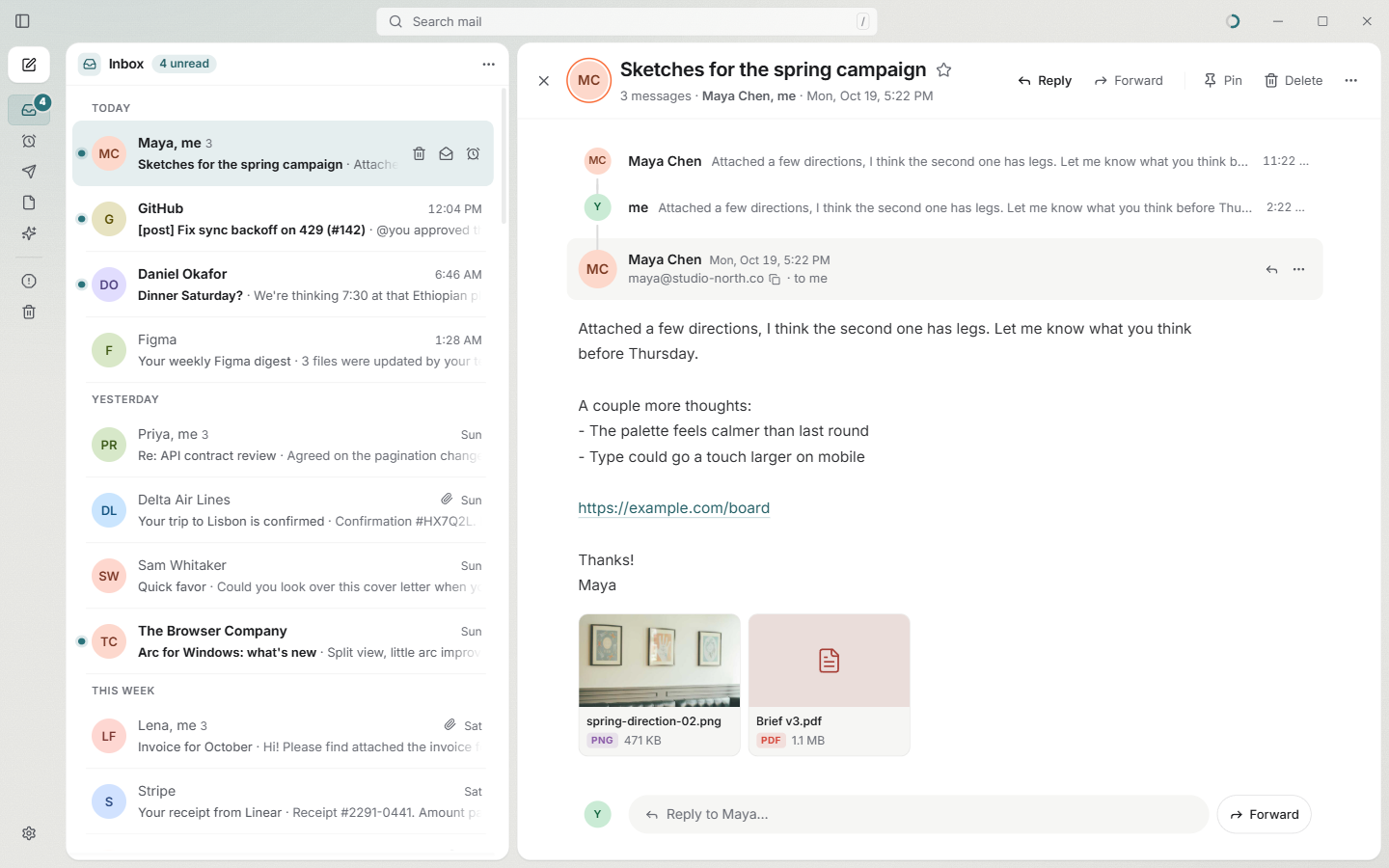Click the loading spinner in title bar

1233,21
